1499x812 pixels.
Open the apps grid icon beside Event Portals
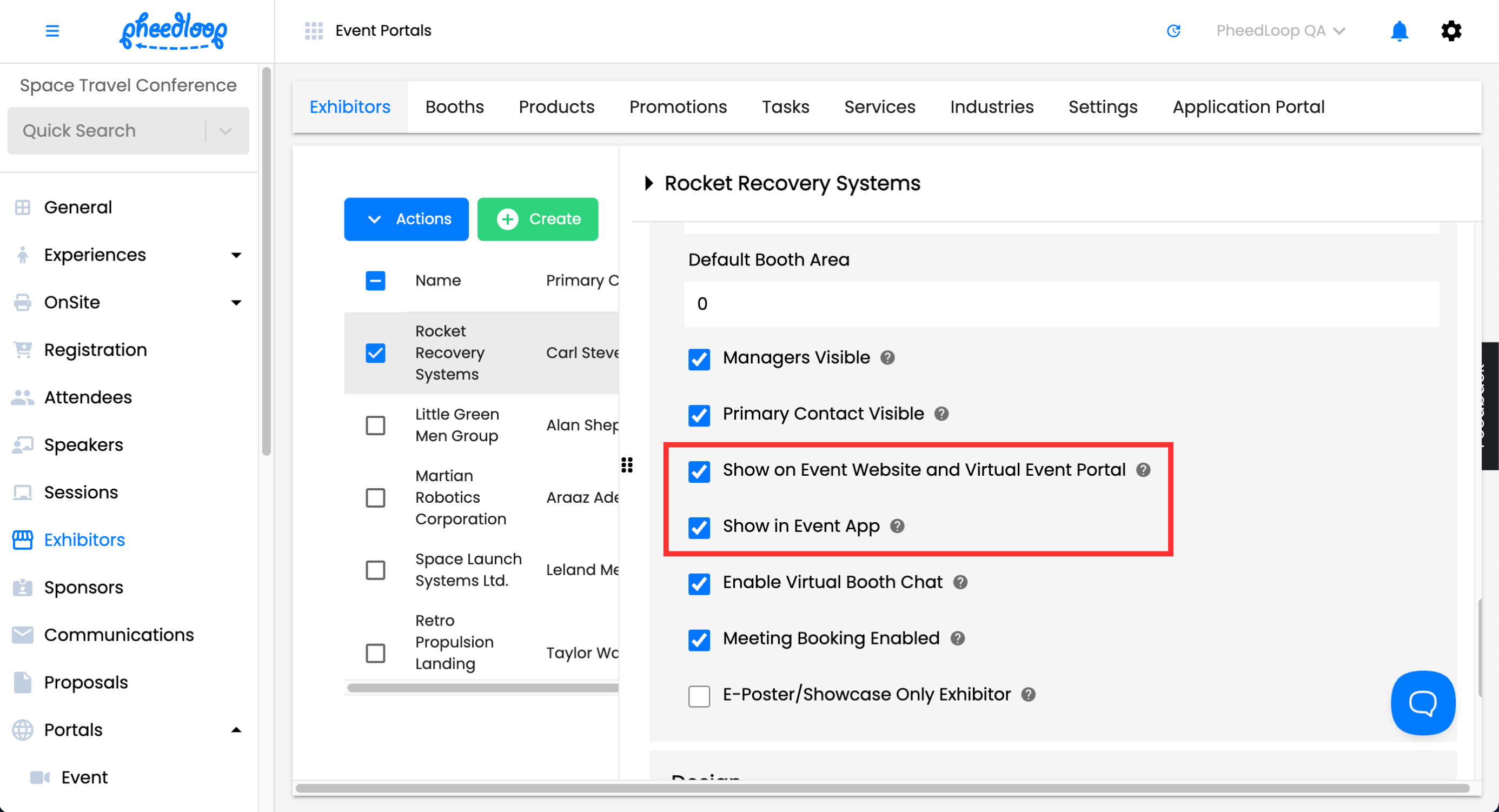coord(314,31)
